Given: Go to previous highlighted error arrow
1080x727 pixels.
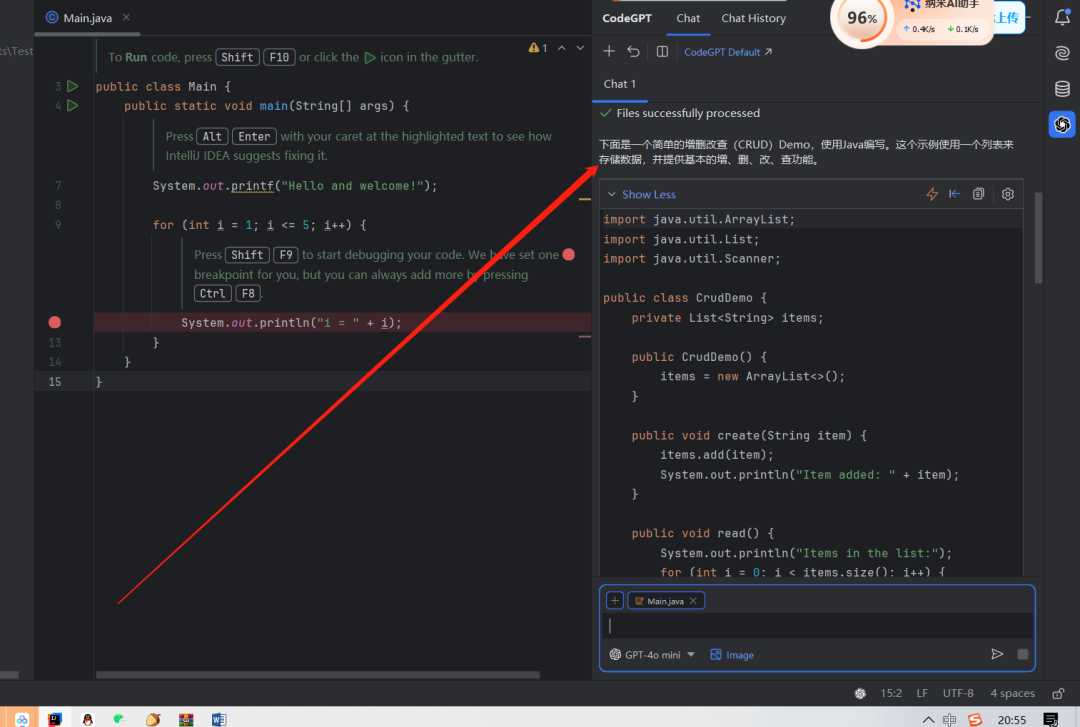Looking at the screenshot, I should click(x=561, y=48).
